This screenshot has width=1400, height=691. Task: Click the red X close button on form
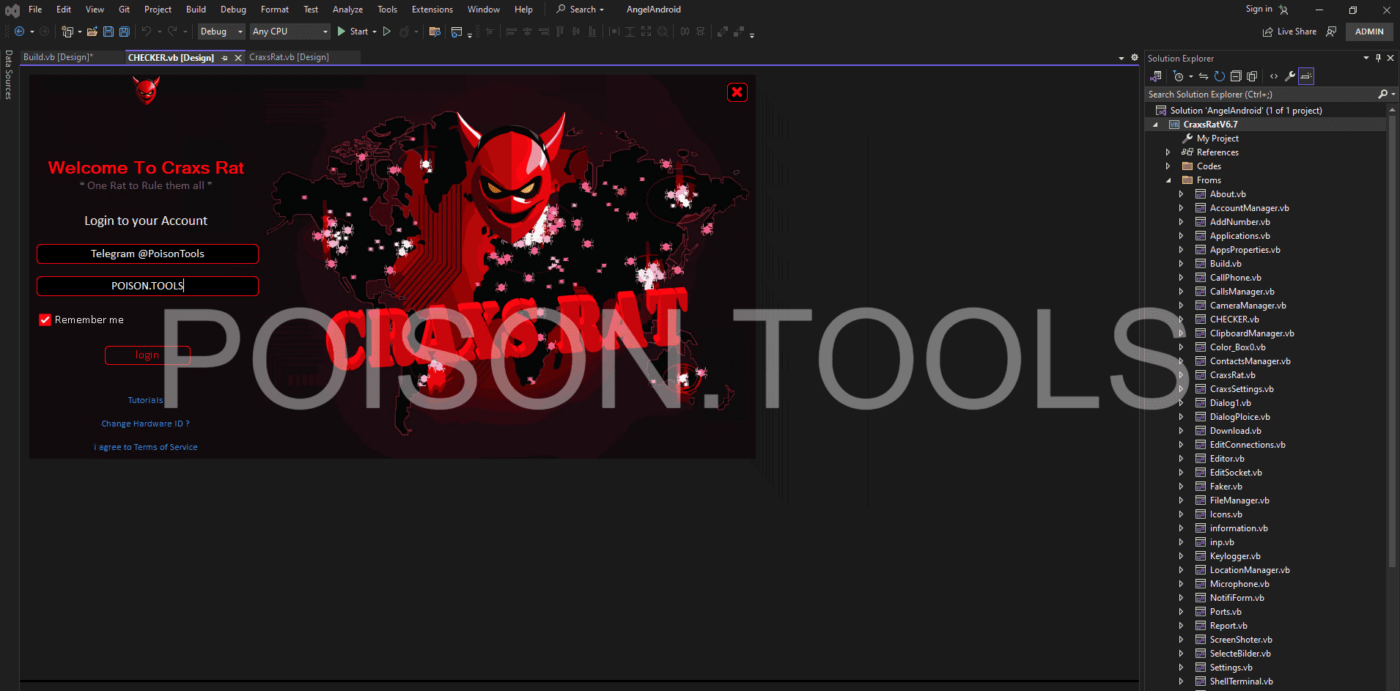[x=737, y=92]
